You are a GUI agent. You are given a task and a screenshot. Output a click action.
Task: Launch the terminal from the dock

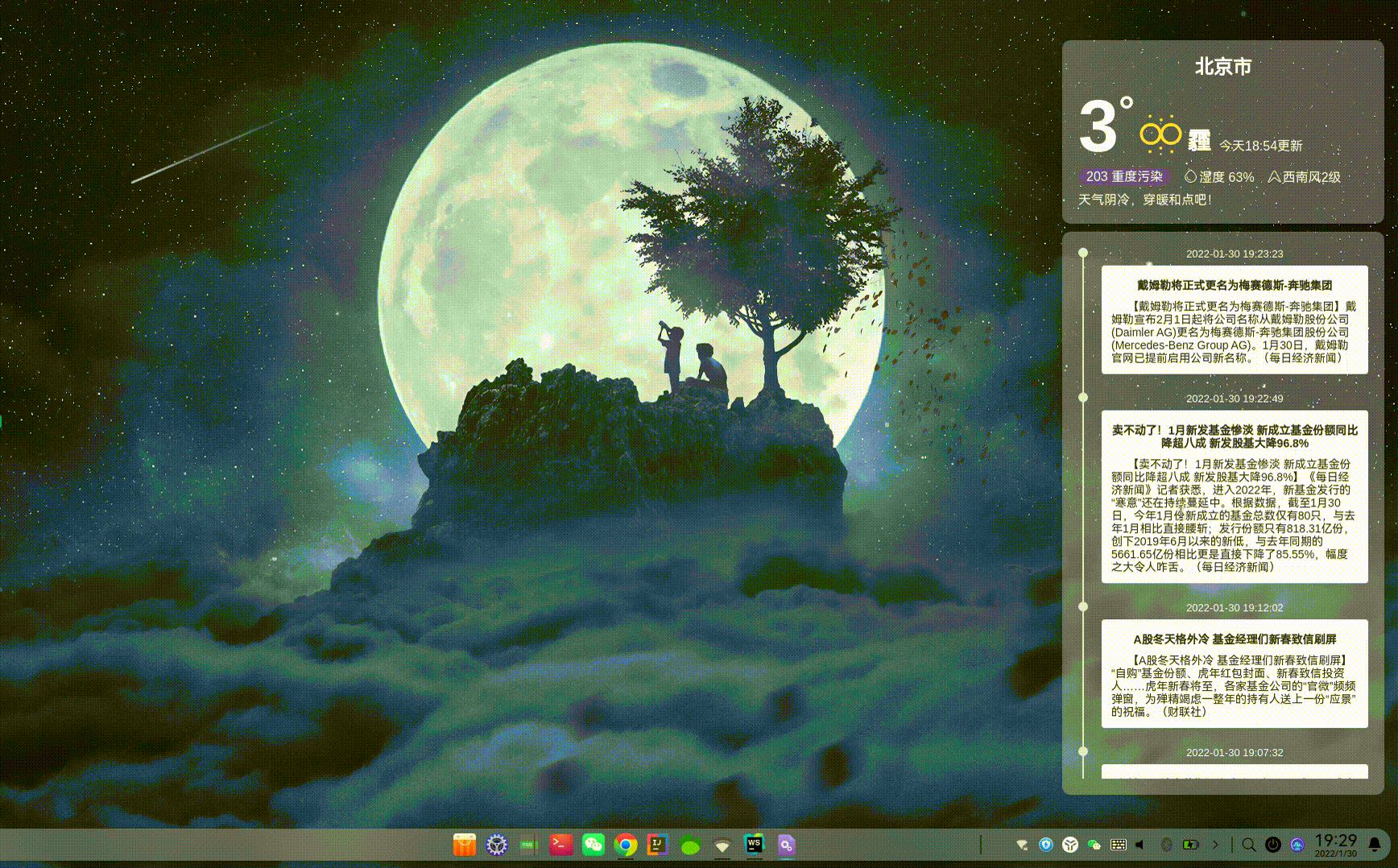click(561, 845)
